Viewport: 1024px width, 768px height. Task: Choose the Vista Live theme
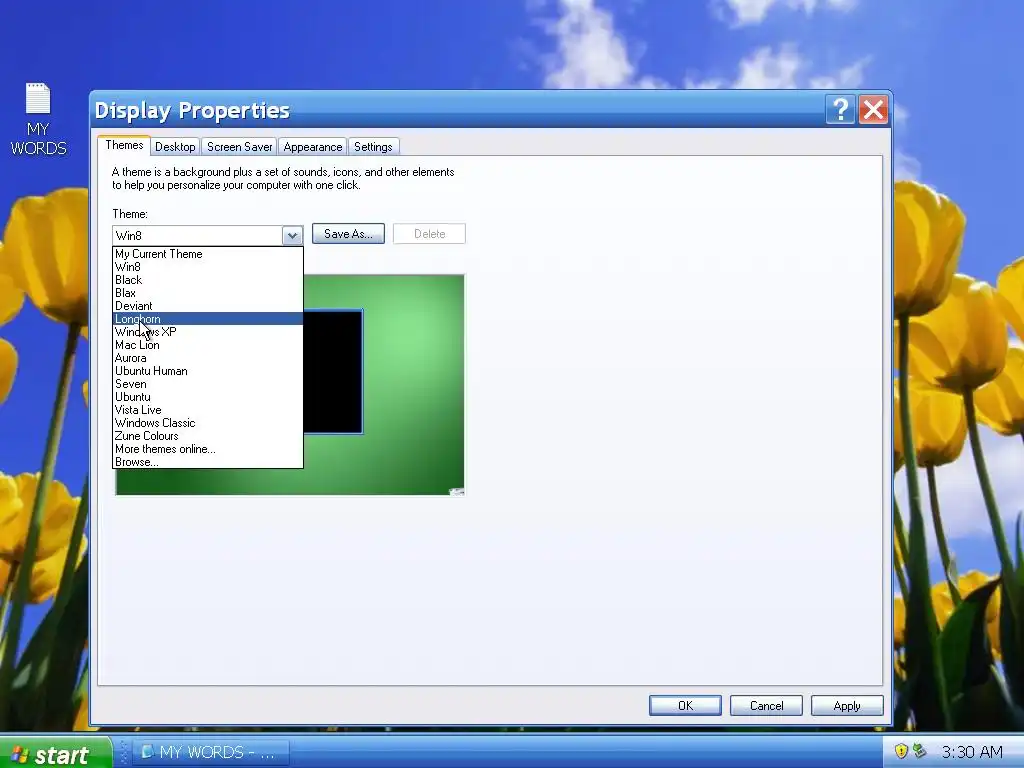coord(208,410)
